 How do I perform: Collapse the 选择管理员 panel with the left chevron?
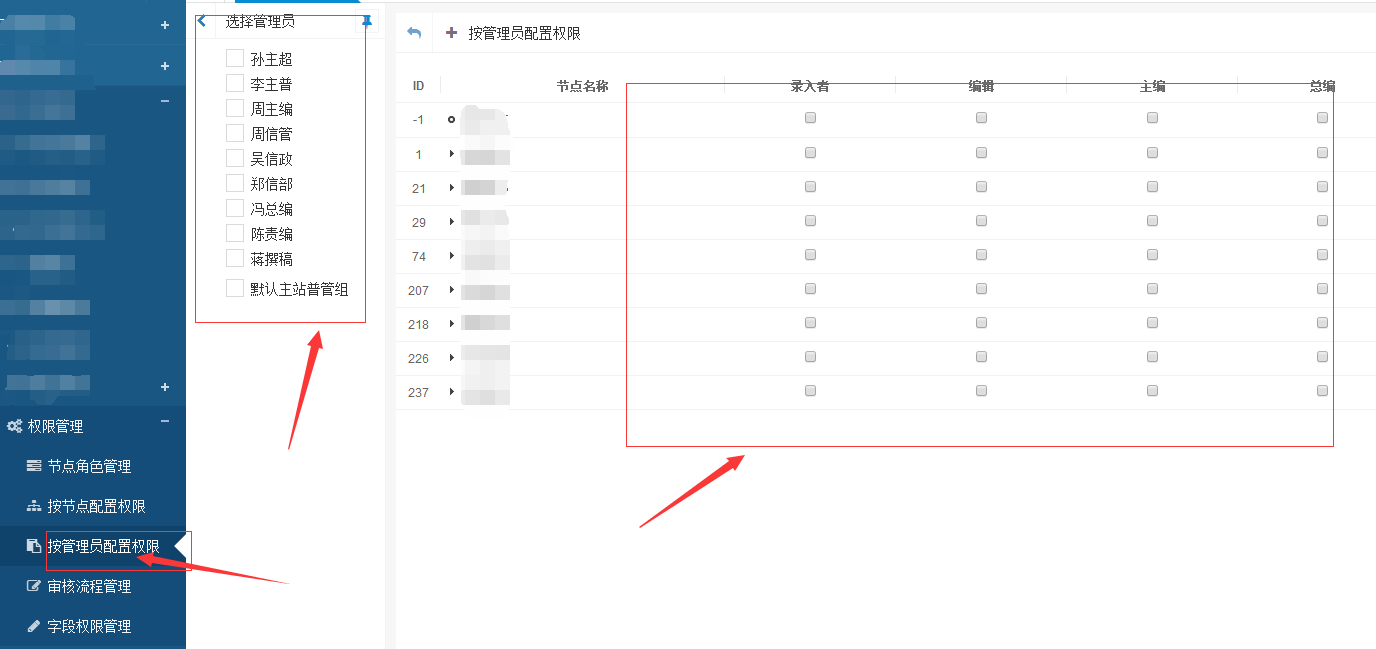(x=202, y=21)
